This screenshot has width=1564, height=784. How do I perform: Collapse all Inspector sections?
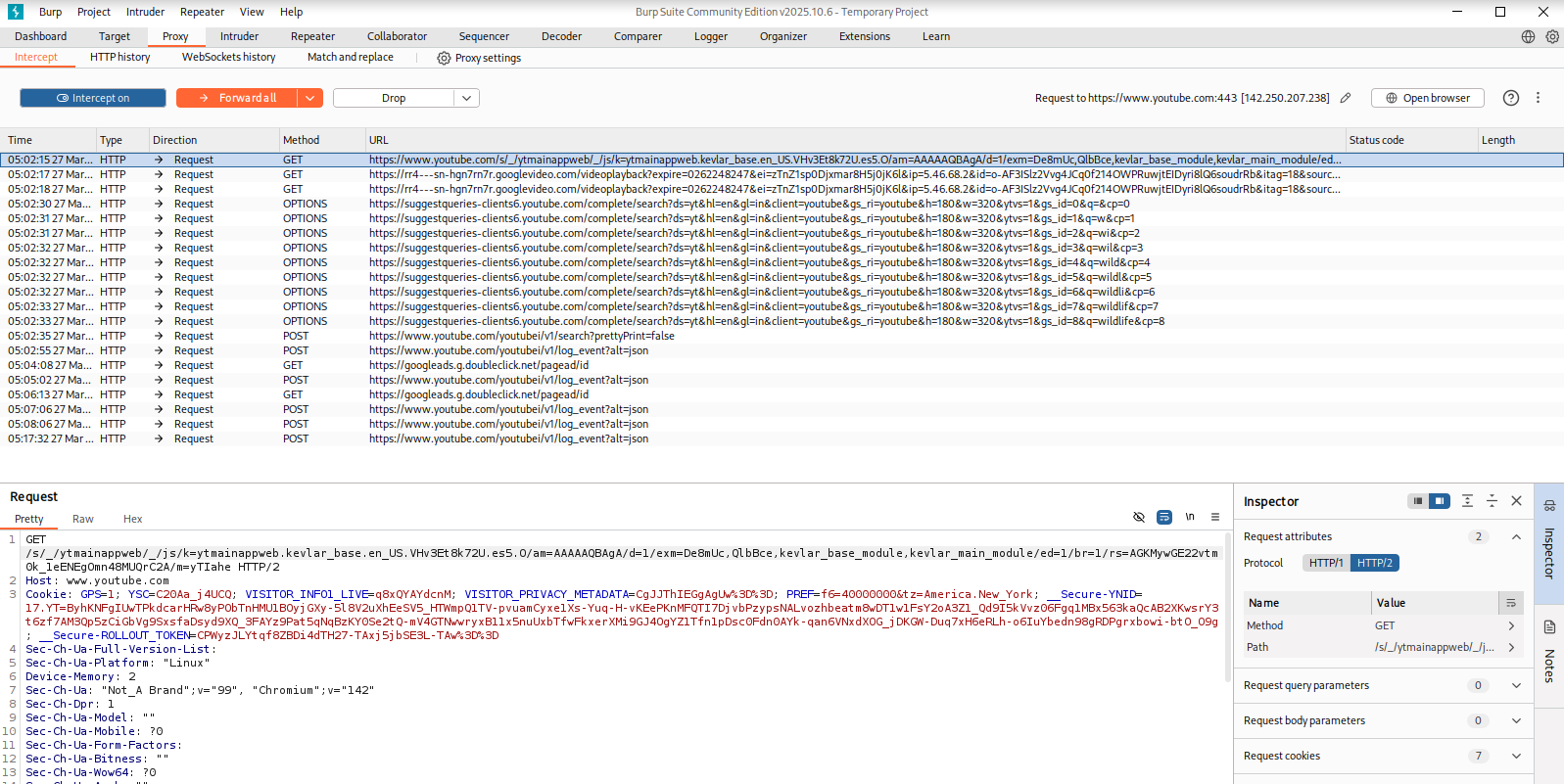point(1492,501)
